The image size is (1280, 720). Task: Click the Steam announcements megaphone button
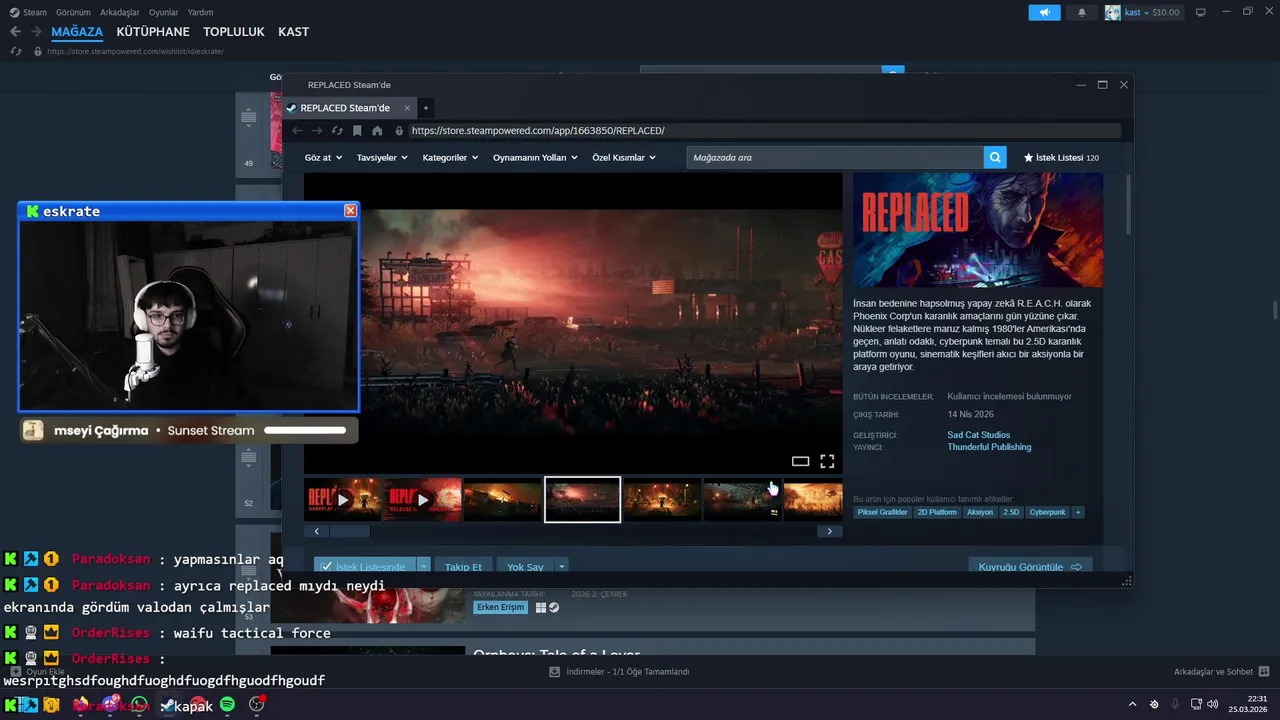(1044, 13)
